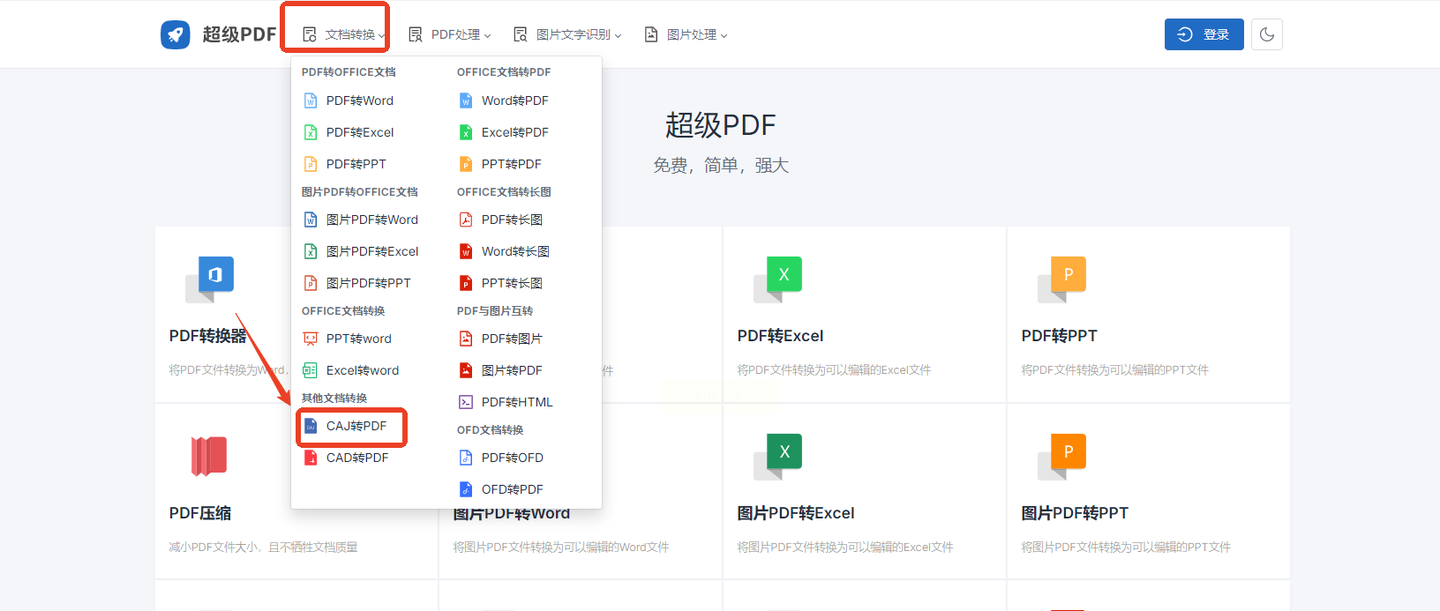Toggle dark mode with the moon icon
1440x611 pixels.
point(1267,34)
